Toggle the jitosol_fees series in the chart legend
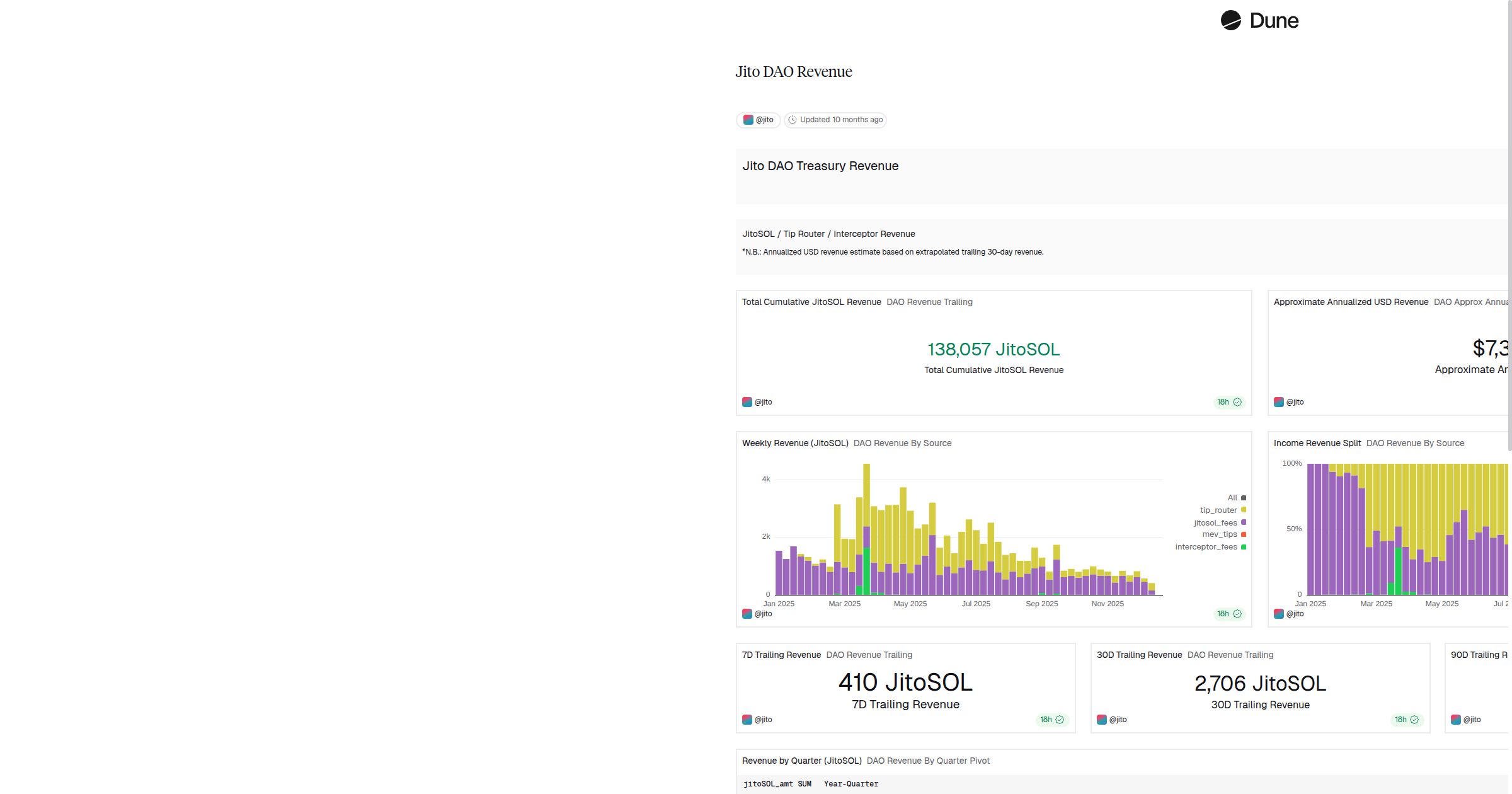The width and height of the screenshot is (1512, 794). point(1216,522)
